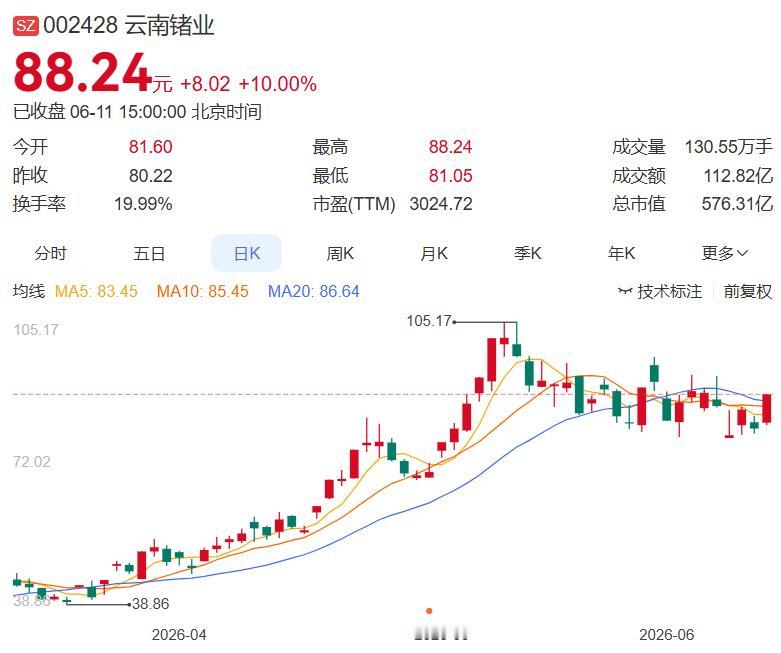Select the 季K quarterly chart tab
Screen dimensions: 781x653
(x=527, y=253)
